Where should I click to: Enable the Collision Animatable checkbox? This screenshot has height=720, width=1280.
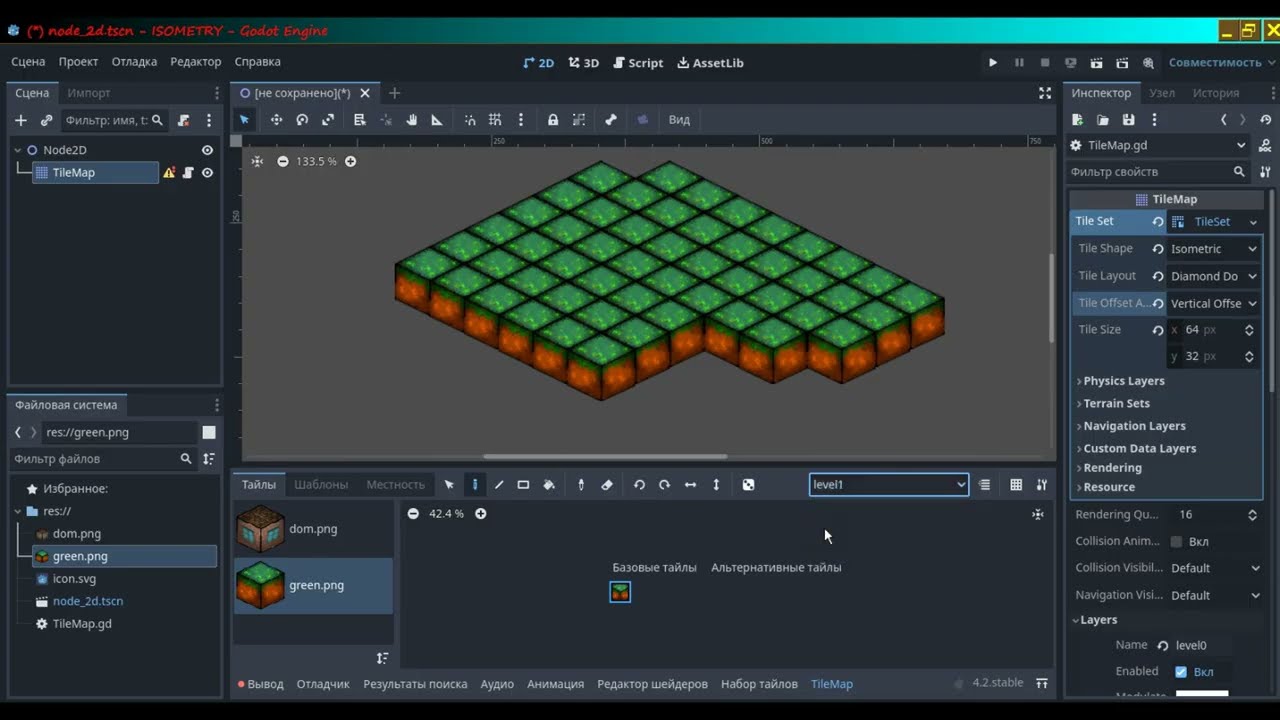(1176, 542)
